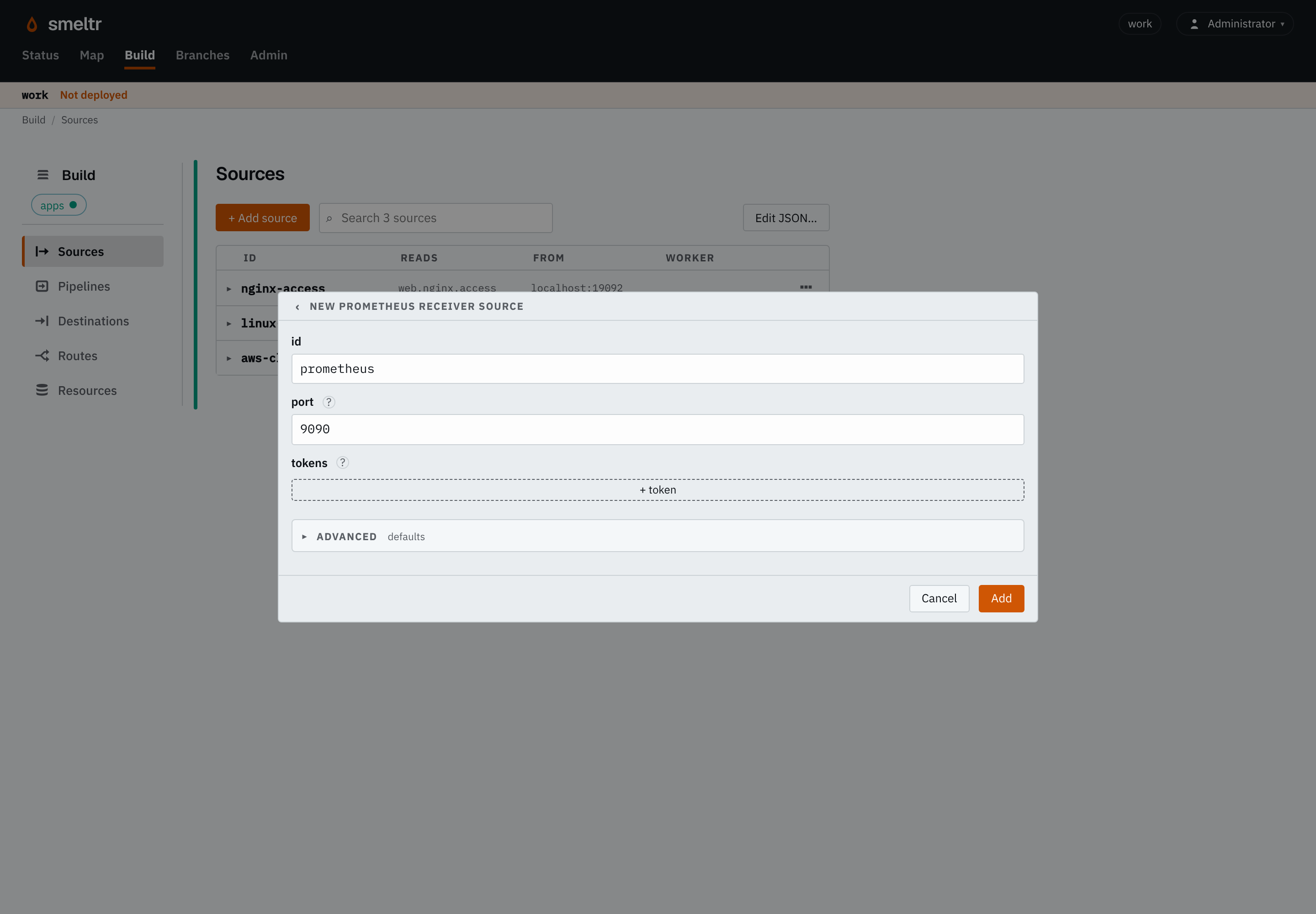The height and width of the screenshot is (914, 1316).
Task: Click the Add button in dialog
Action: [1001, 599]
